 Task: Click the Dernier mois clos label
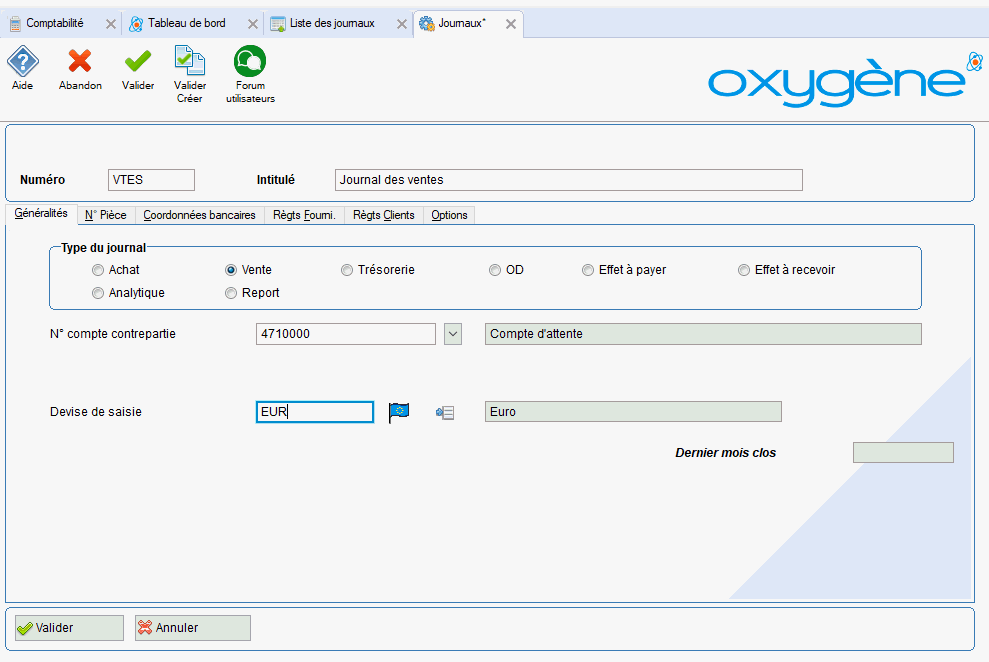pos(725,453)
